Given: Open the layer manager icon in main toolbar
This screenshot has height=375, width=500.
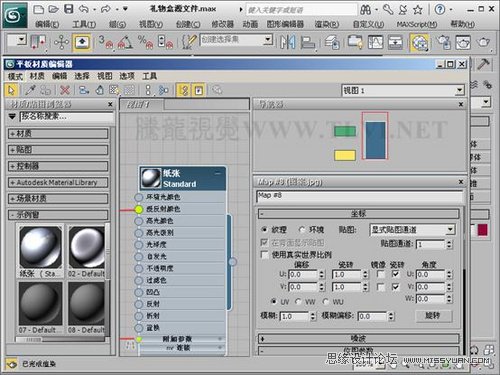Looking at the screenshot, I should 332,42.
